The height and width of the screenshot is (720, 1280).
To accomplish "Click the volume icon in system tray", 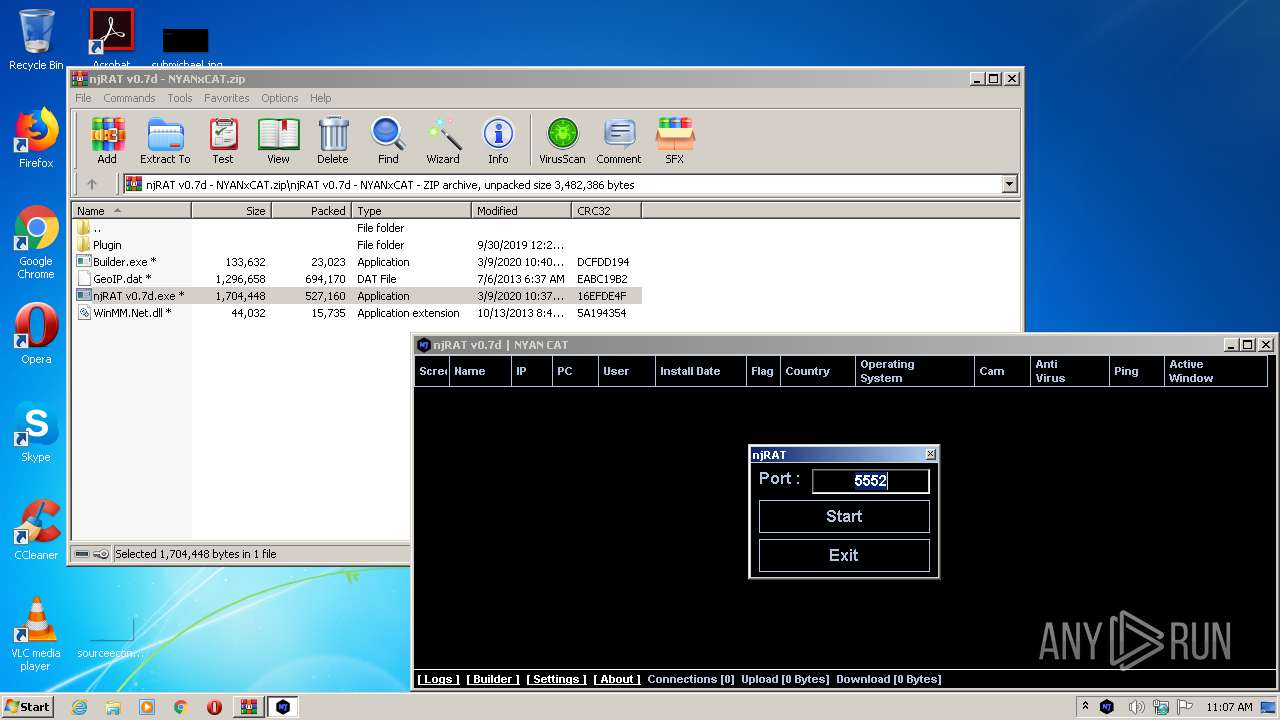I will coord(1135,707).
